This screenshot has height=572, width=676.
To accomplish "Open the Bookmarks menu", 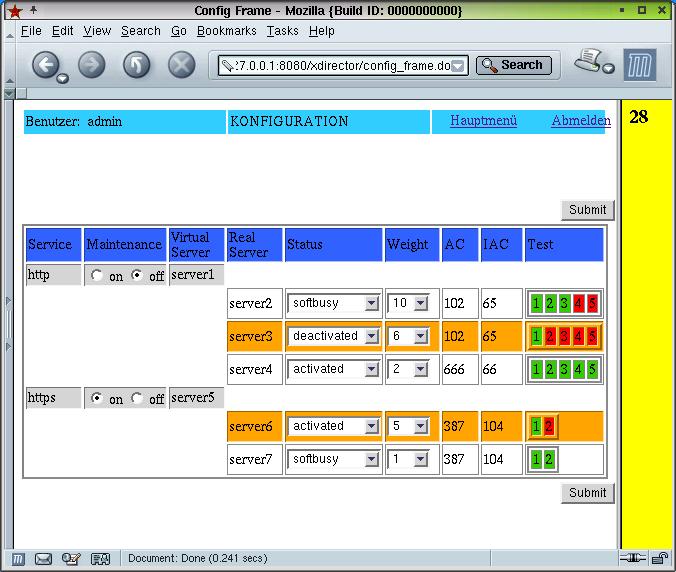I will pyautogui.click(x=226, y=31).
